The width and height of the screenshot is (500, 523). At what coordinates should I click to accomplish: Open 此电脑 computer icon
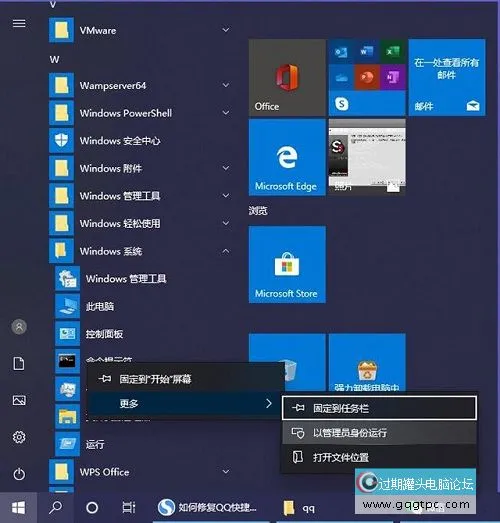point(67,306)
